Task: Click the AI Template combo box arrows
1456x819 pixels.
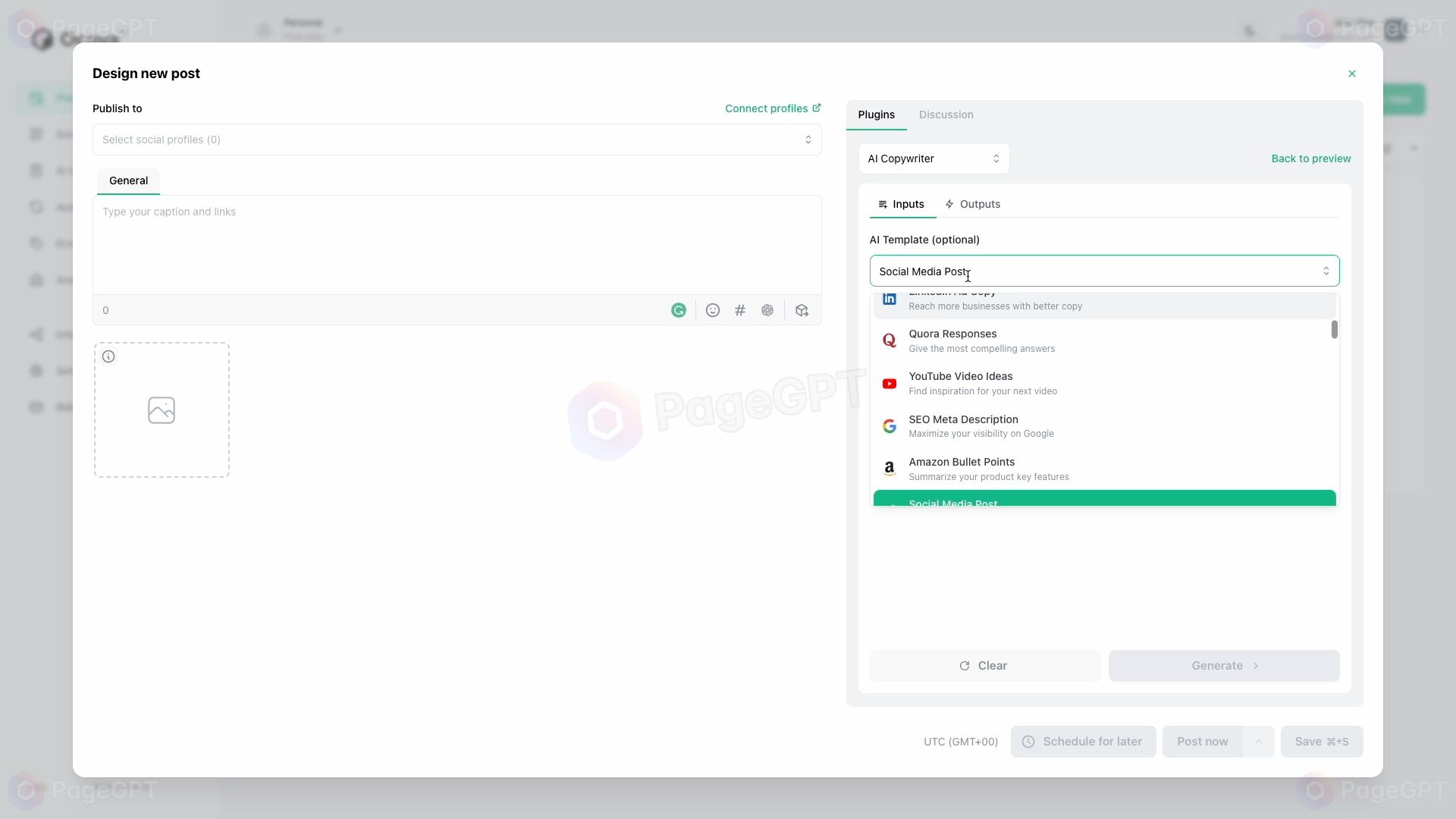Action: click(1326, 271)
